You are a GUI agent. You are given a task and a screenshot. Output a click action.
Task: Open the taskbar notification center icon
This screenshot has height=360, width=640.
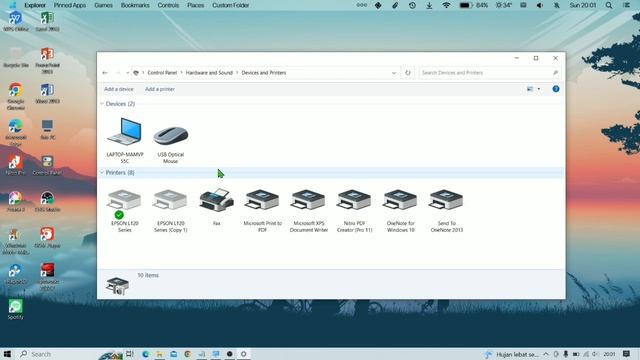(626, 354)
